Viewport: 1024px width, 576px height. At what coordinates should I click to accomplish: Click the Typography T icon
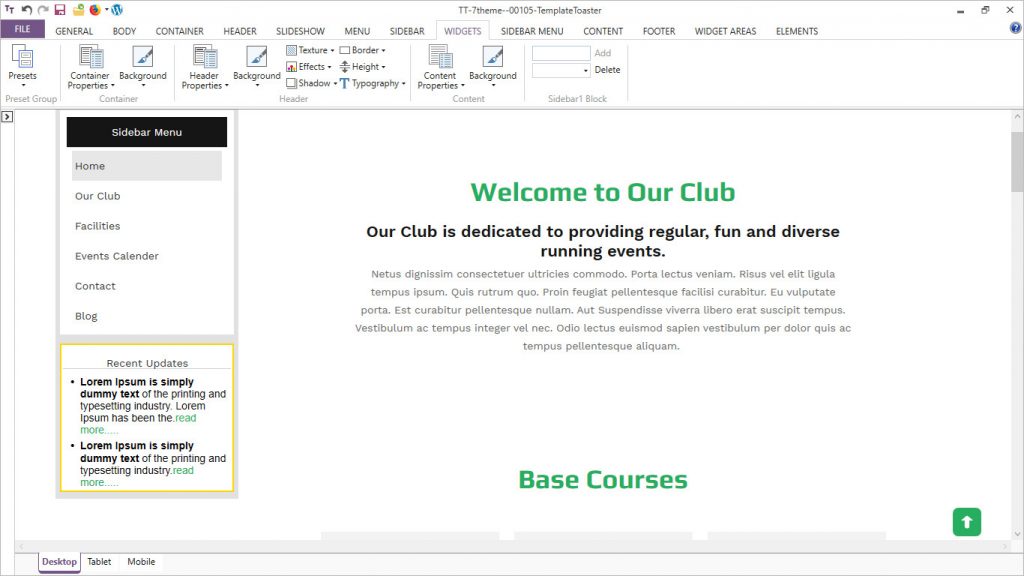345,84
